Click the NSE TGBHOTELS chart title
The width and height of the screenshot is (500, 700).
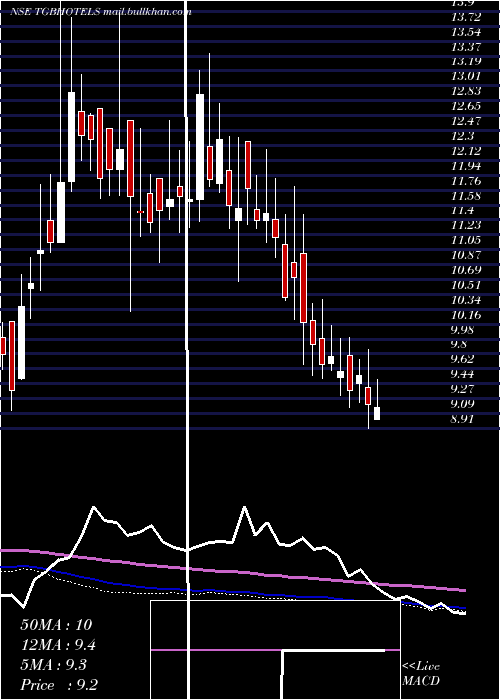click(x=100, y=12)
